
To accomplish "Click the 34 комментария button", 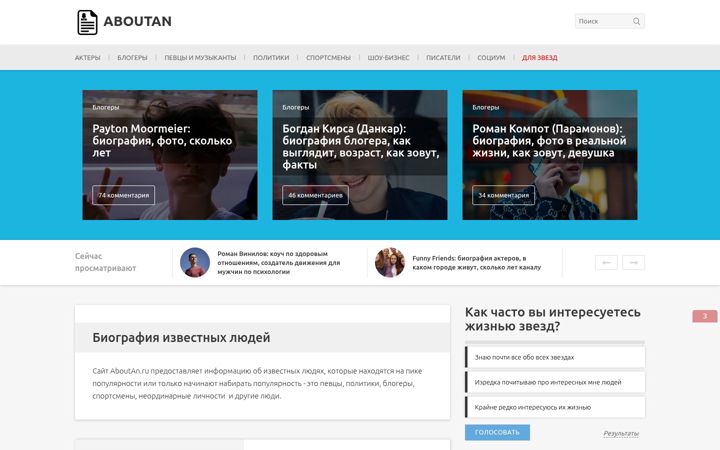I will [x=504, y=195].
